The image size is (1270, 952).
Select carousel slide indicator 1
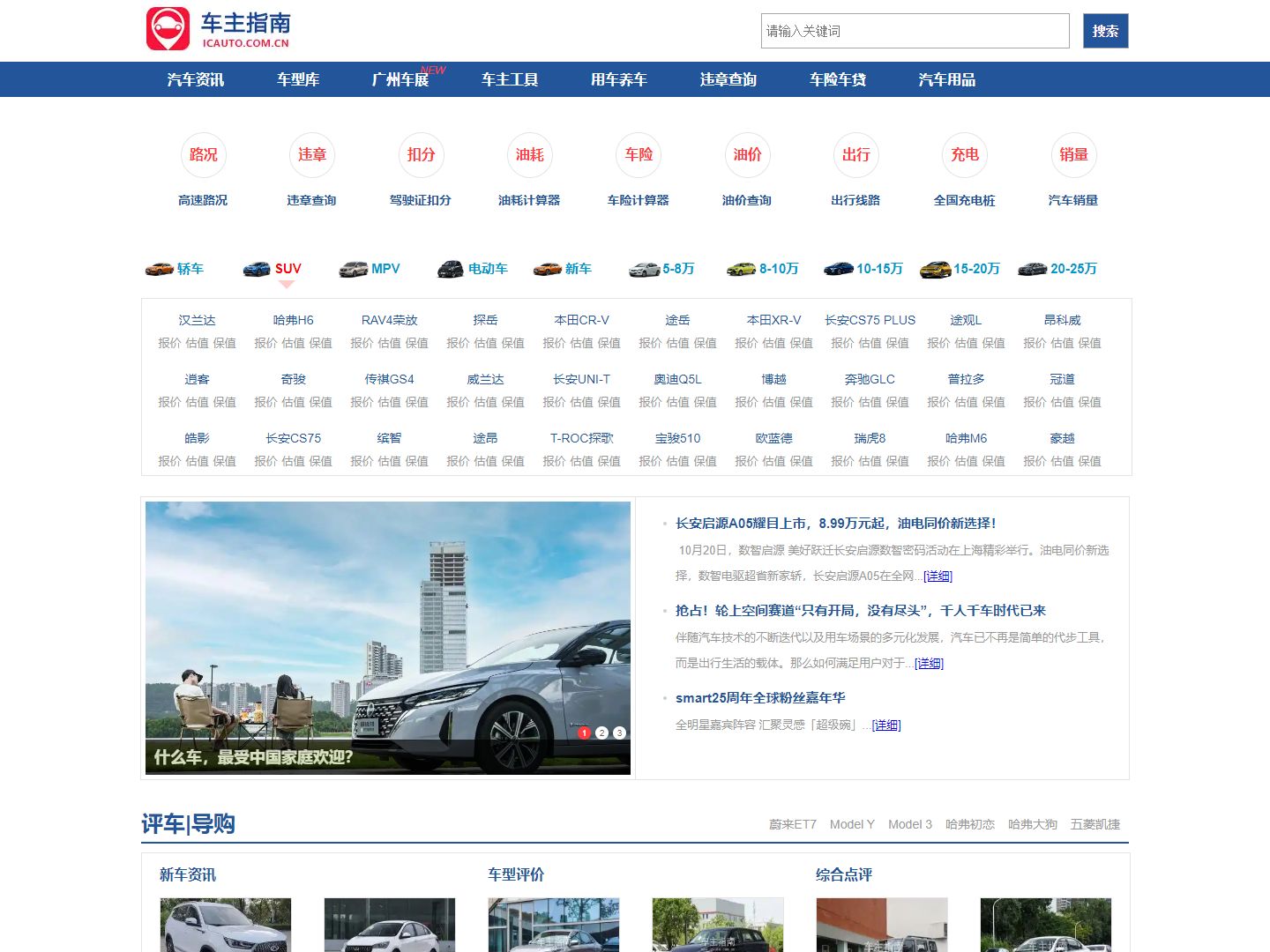pyautogui.click(x=584, y=733)
